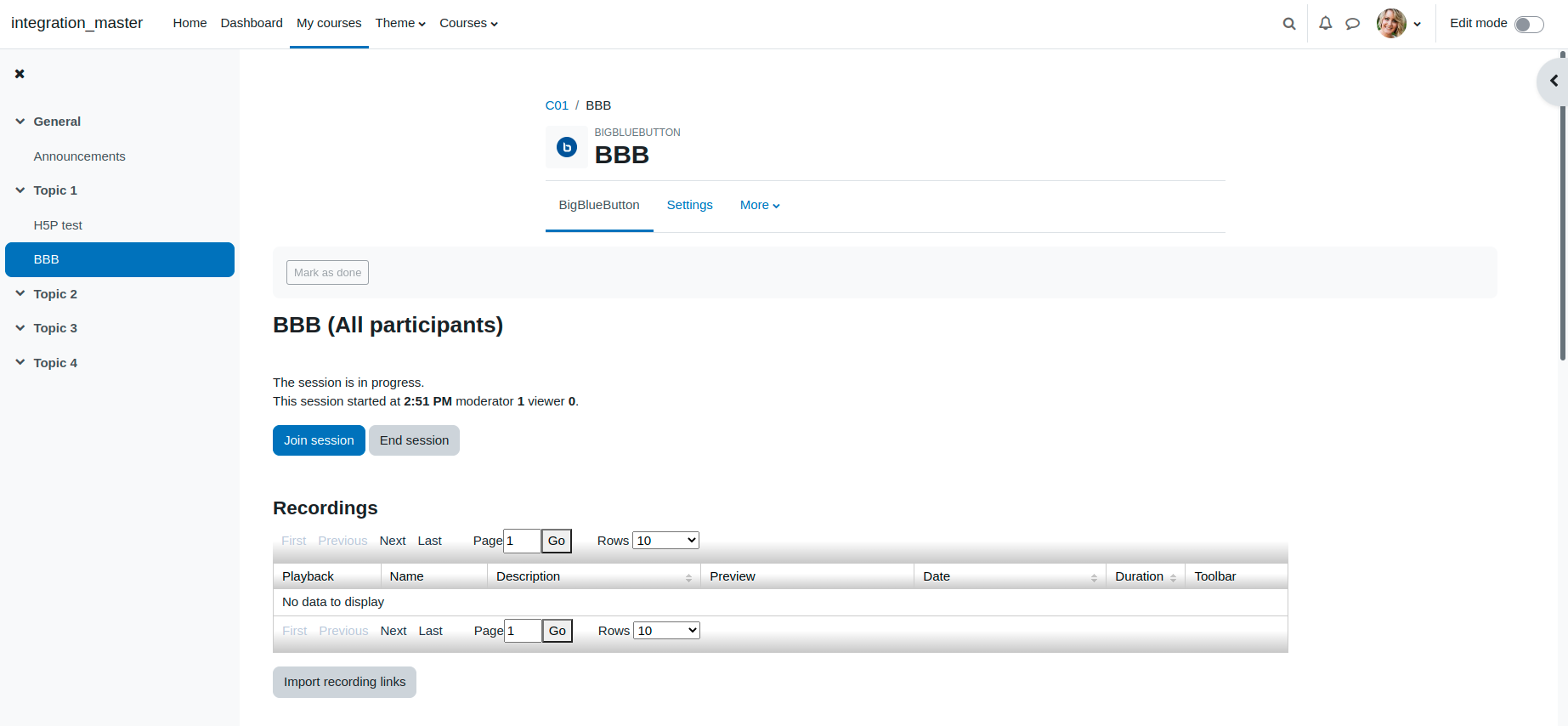
Task: Click the top First pagination link
Action: click(293, 541)
